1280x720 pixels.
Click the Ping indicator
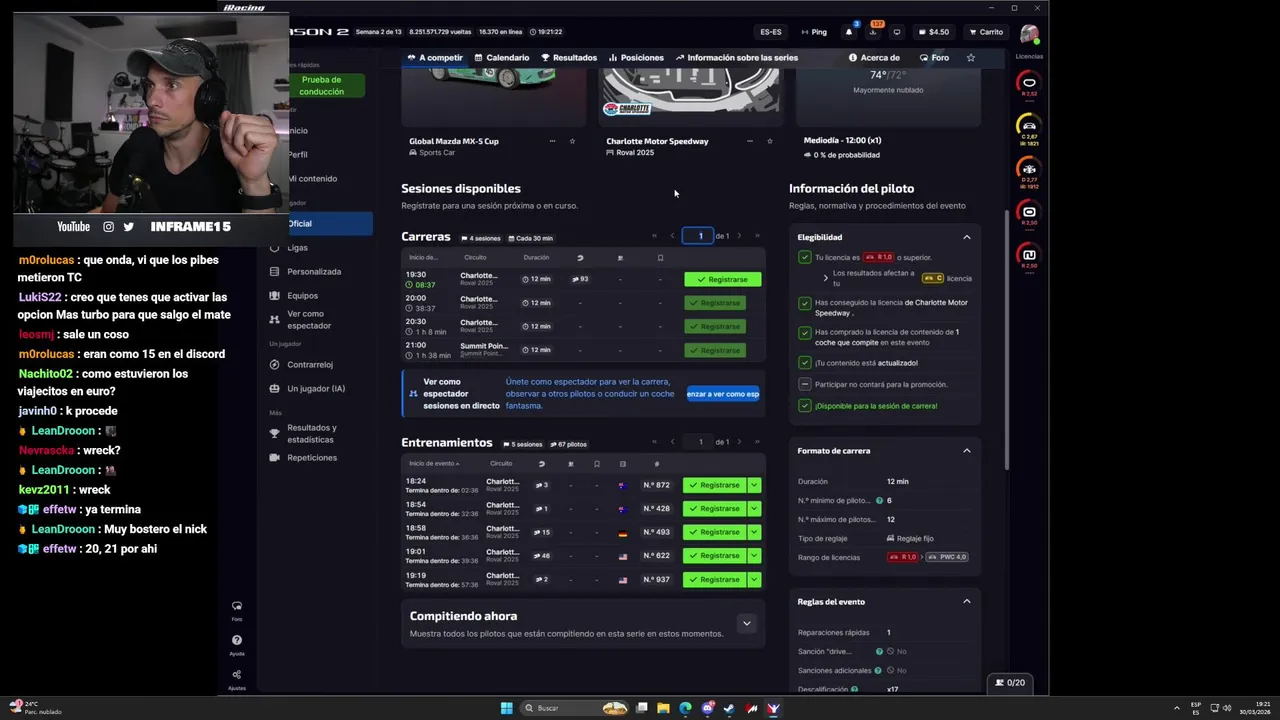pos(813,32)
